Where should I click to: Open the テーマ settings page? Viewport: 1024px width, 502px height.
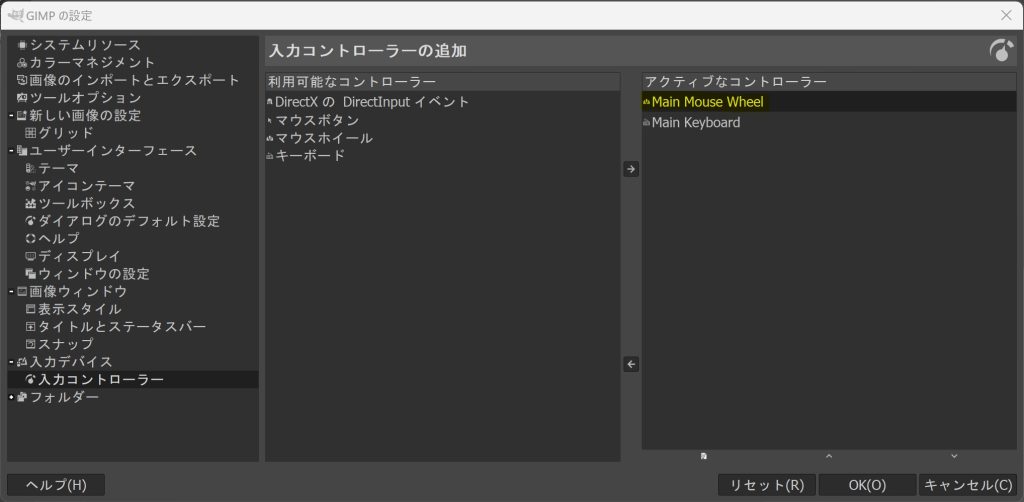pyautogui.click(x=59, y=168)
